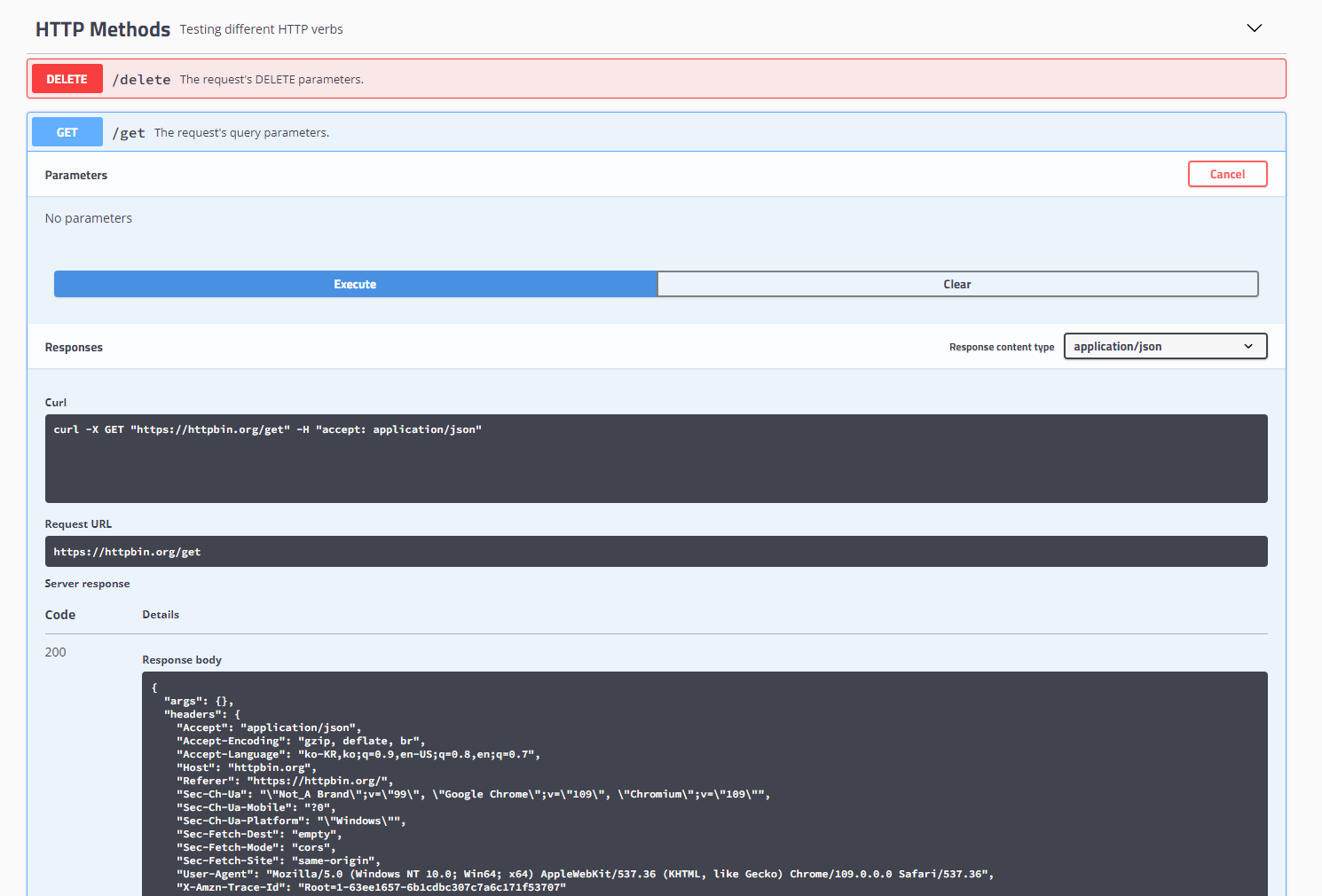Click the /get path text
Image resolution: width=1322 pixels, height=896 pixels.
pos(129,133)
